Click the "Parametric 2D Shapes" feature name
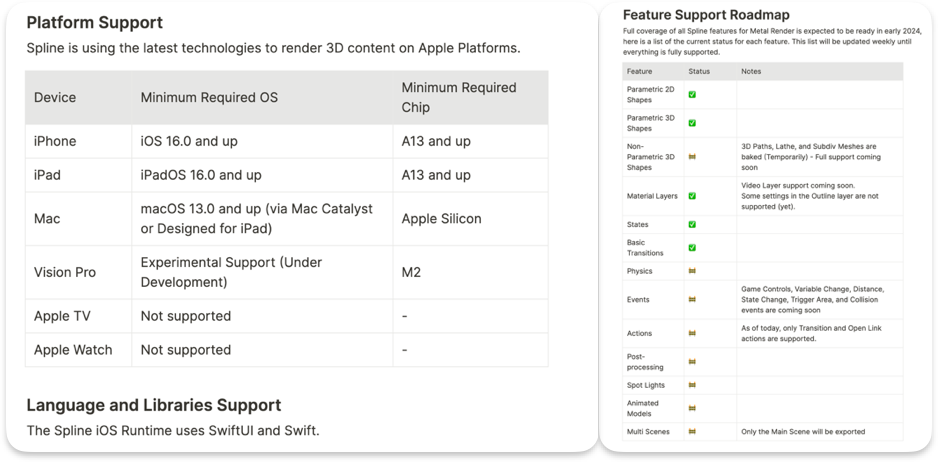Image resolution: width=938 pixels, height=462 pixels. click(x=650, y=95)
